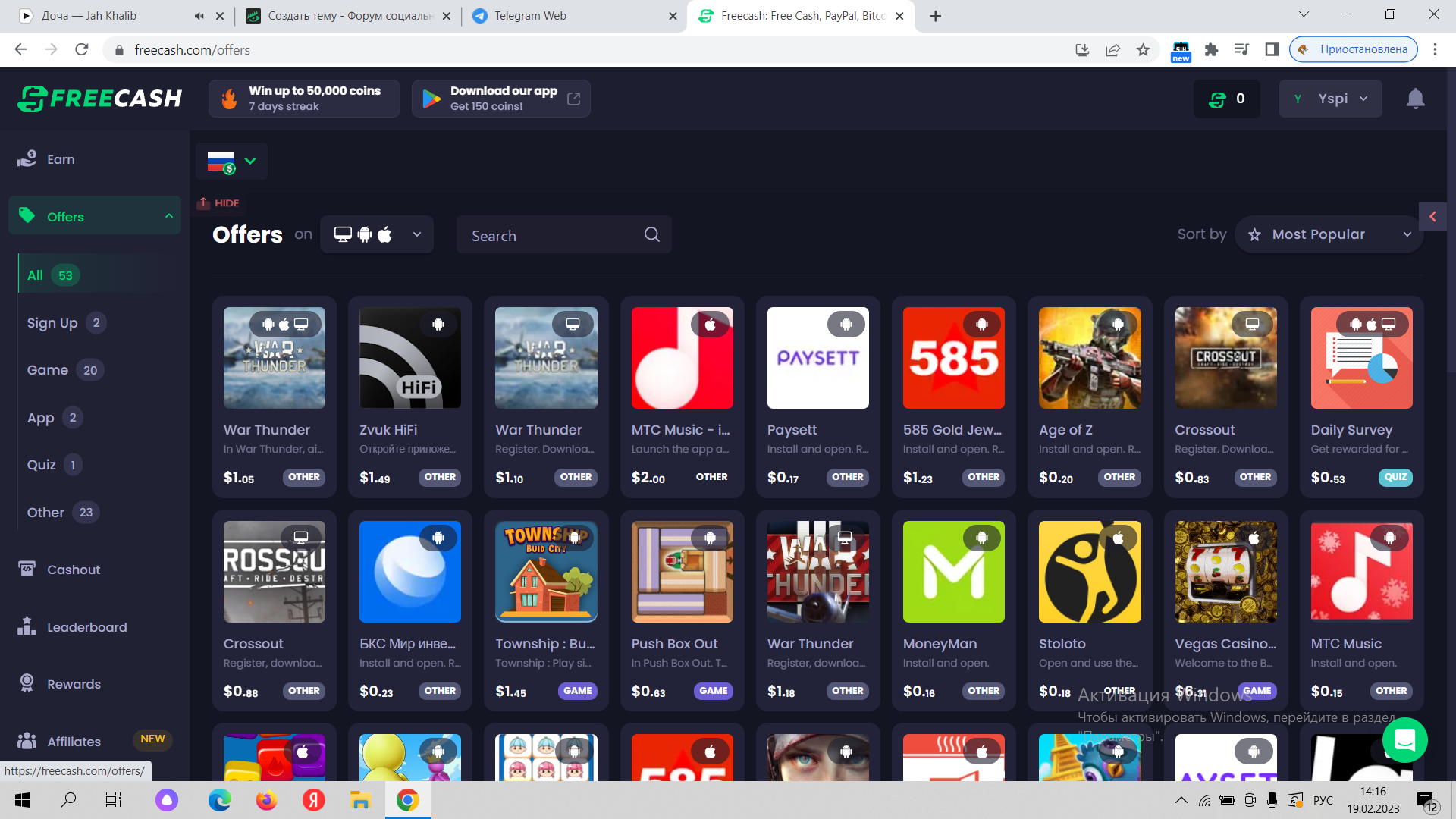Select the All 53 category
The height and width of the screenshot is (819, 1456).
tap(53, 275)
